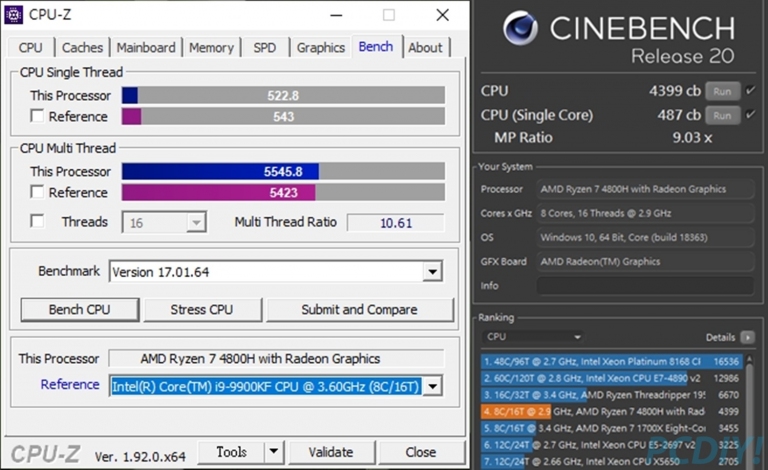Click Multi Thread This Processor bar 5545.8
This screenshot has width=768, height=470.
click(283, 171)
